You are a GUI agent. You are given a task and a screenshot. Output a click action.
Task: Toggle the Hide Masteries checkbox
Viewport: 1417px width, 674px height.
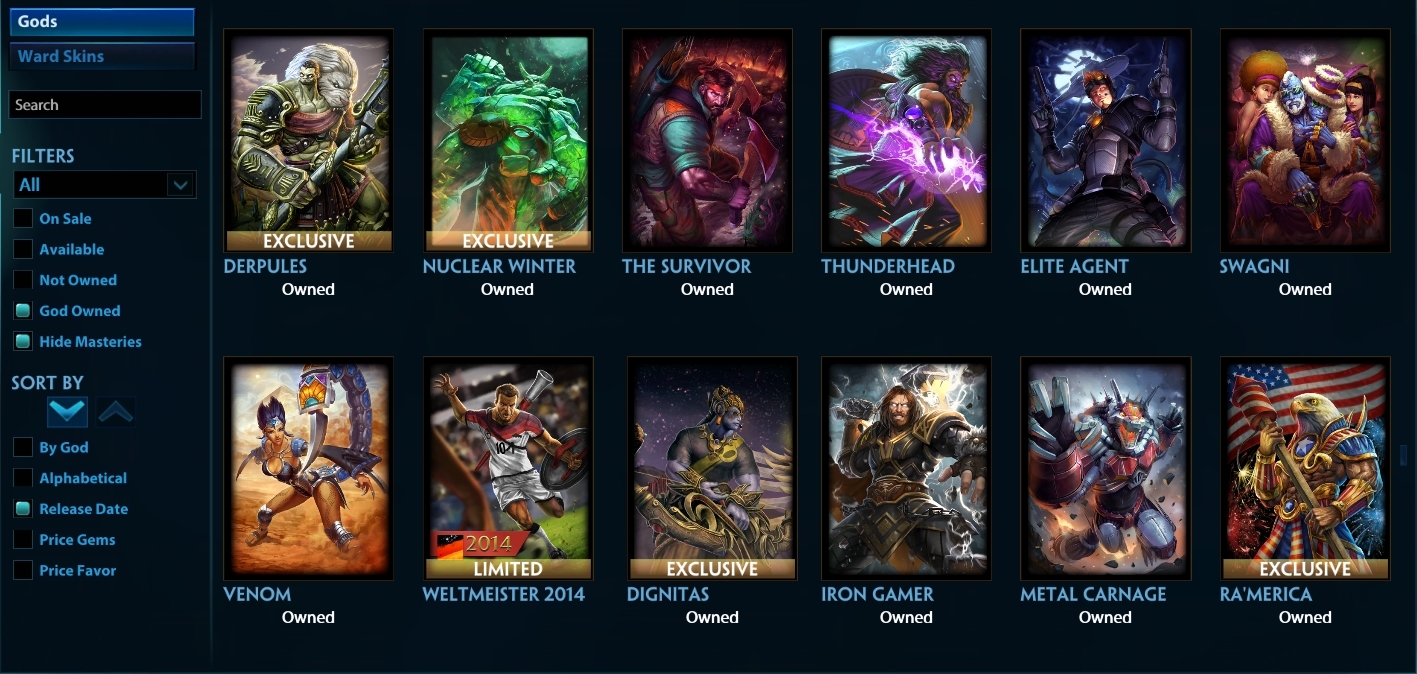coord(22,342)
